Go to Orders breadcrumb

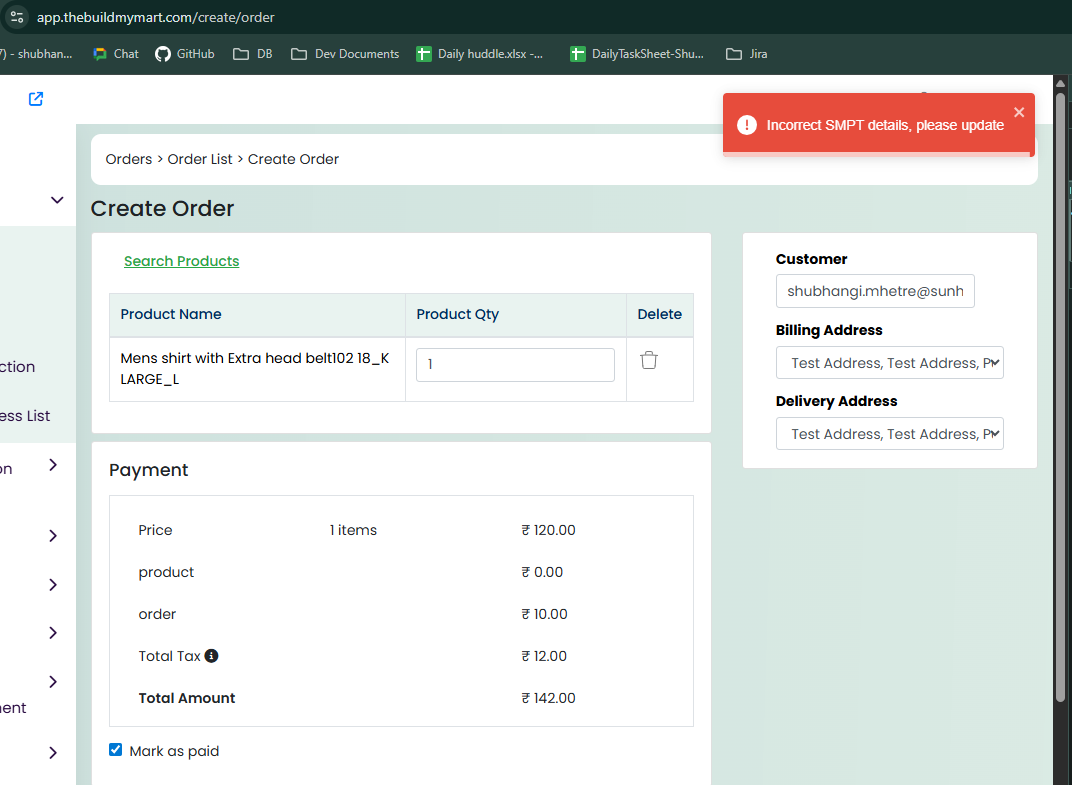[129, 159]
